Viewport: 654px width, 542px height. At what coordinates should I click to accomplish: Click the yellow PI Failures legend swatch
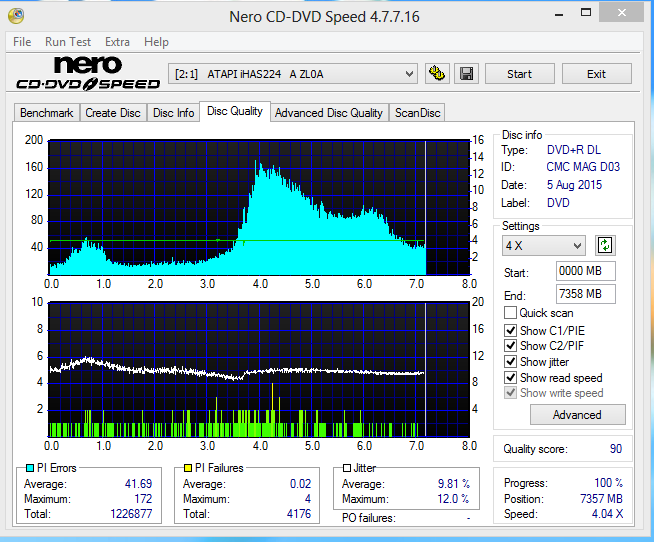click(188, 468)
